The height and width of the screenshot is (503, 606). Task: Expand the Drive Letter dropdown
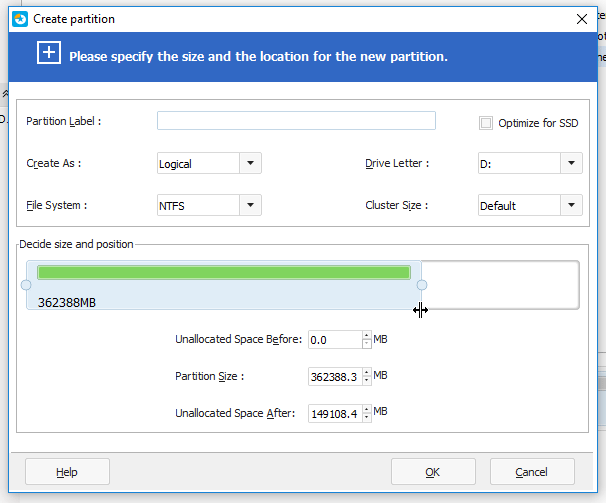point(571,163)
